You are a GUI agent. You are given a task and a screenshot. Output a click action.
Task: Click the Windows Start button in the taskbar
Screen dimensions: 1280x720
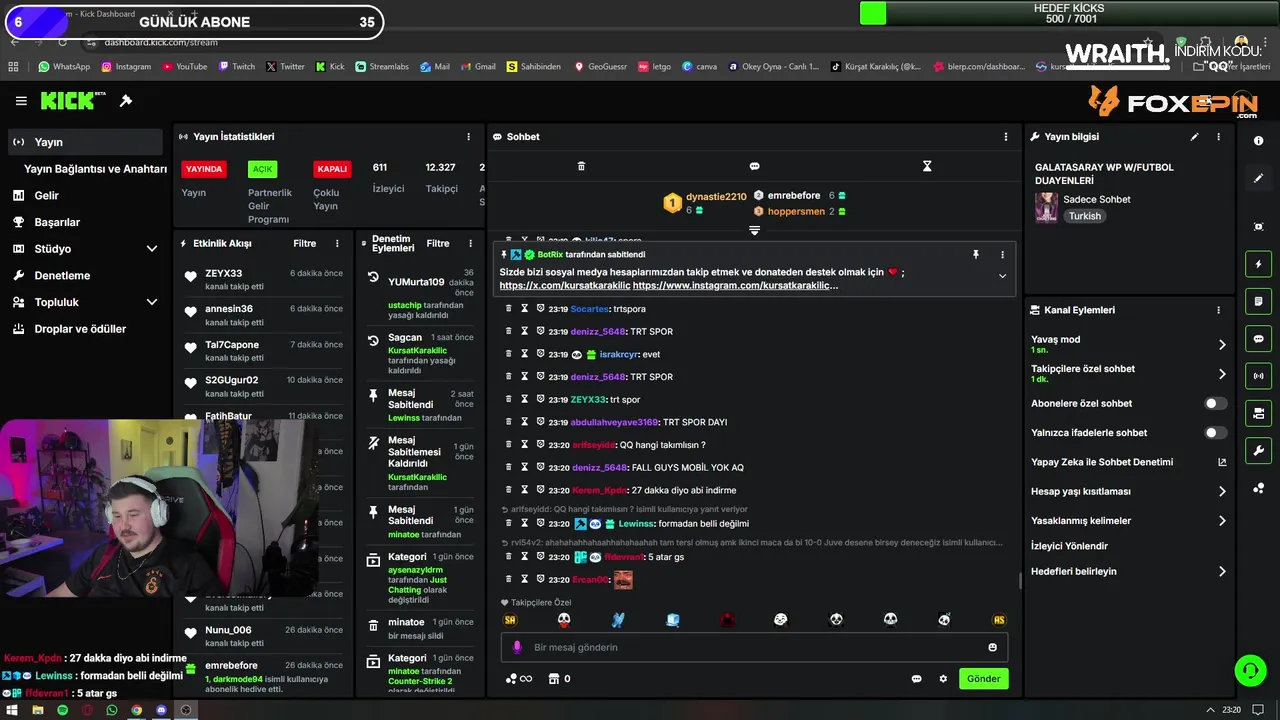point(12,710)
